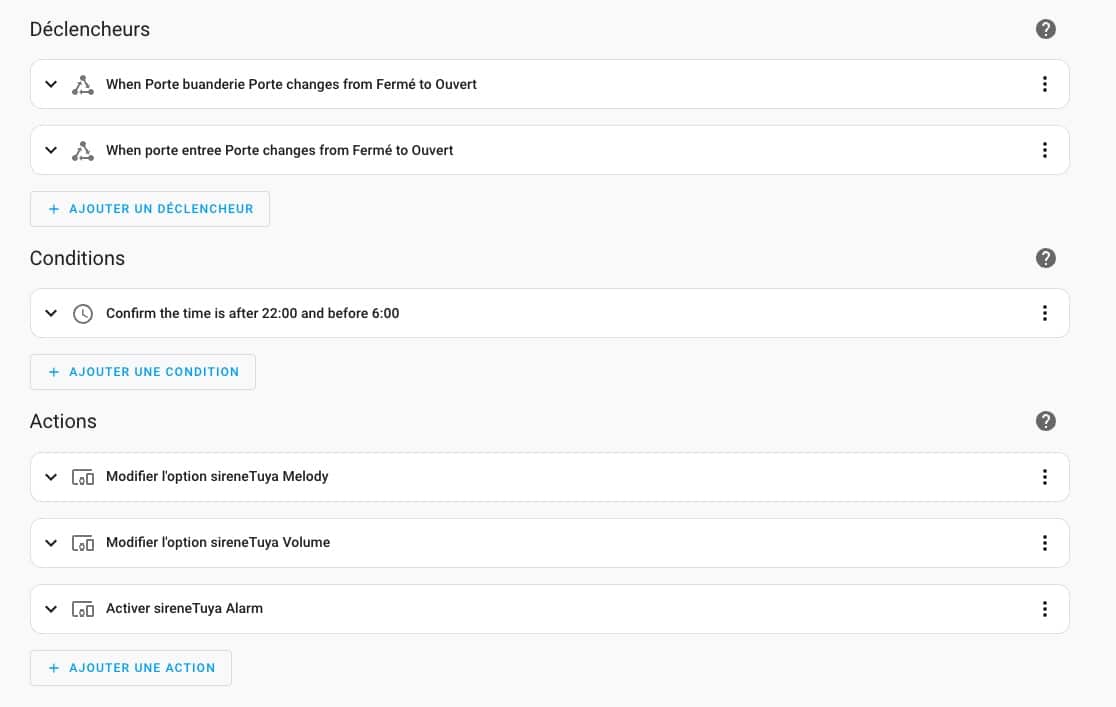The width and height of the screenshot is (1116, 707).
Task: Open three-dot menu for sireneTuya Melody action
Action: click(x=1044, y=477)
